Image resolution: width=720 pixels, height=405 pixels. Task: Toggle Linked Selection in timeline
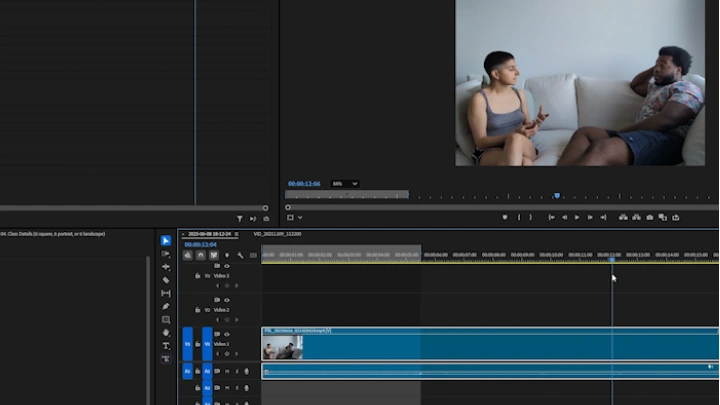coord(214,255)
